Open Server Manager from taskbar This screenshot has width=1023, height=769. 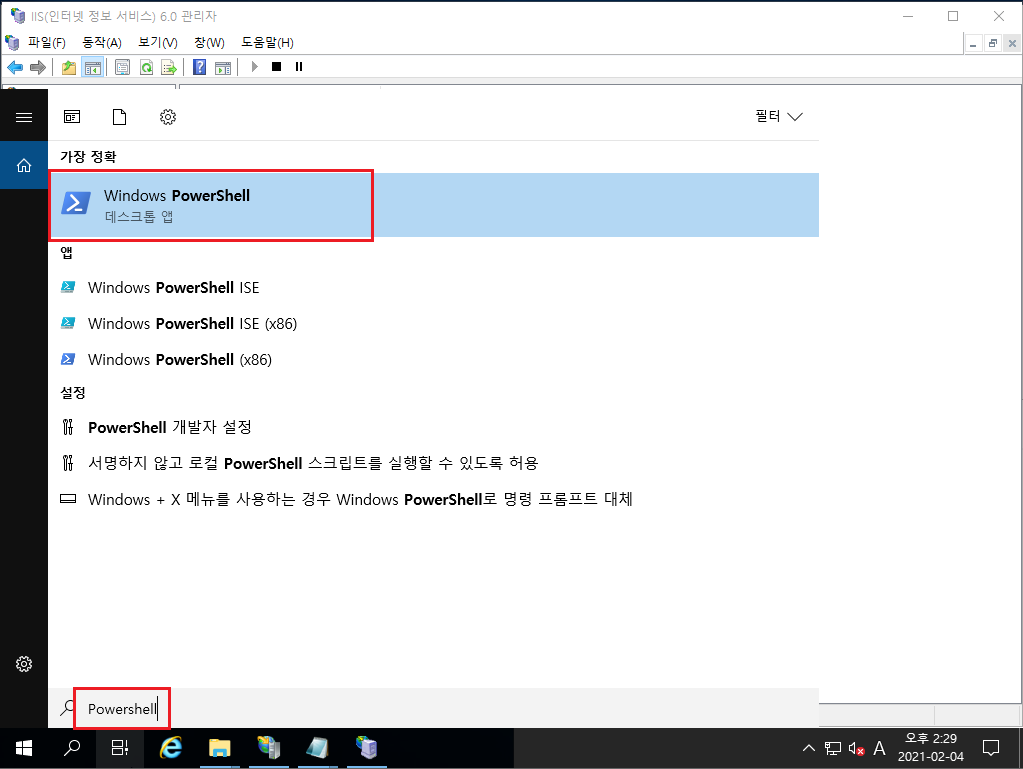click(268, 748)
